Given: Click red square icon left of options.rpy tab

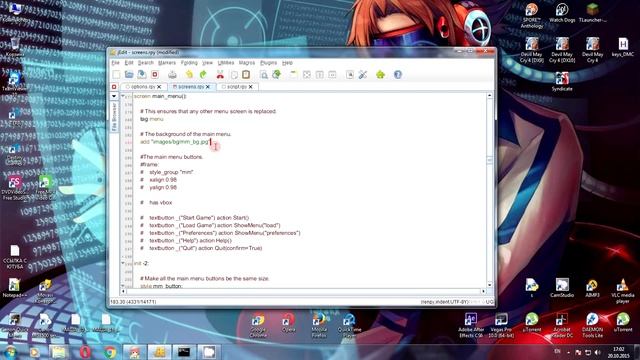Looking at the screenshot, I should 114,87.
